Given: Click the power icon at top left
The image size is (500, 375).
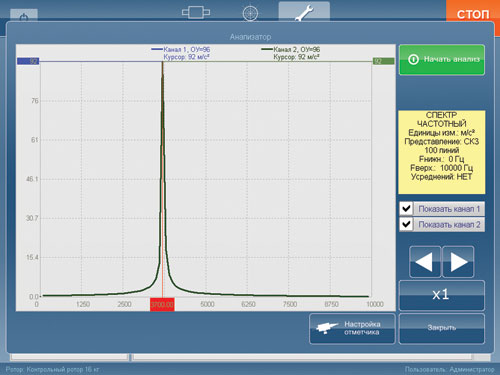Looking at the screenshot, I should click(x=24, y=16).
